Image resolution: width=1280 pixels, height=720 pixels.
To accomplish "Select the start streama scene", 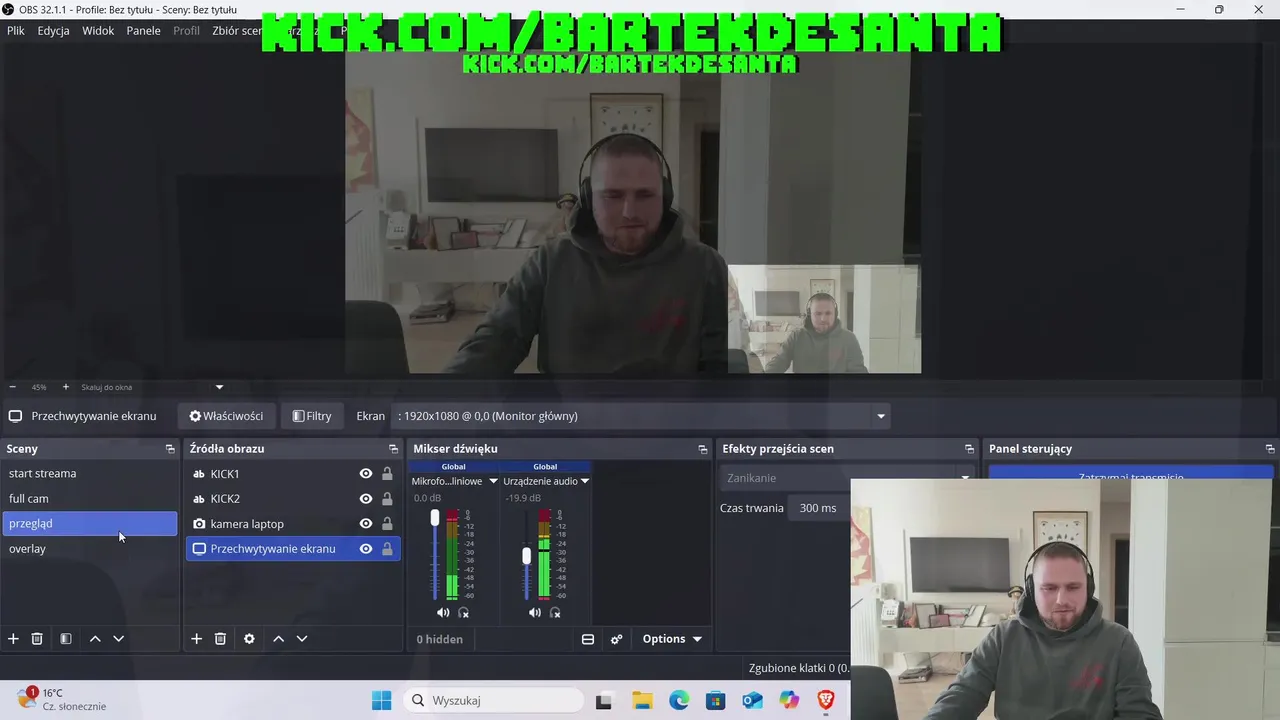I will click(89, 474).
